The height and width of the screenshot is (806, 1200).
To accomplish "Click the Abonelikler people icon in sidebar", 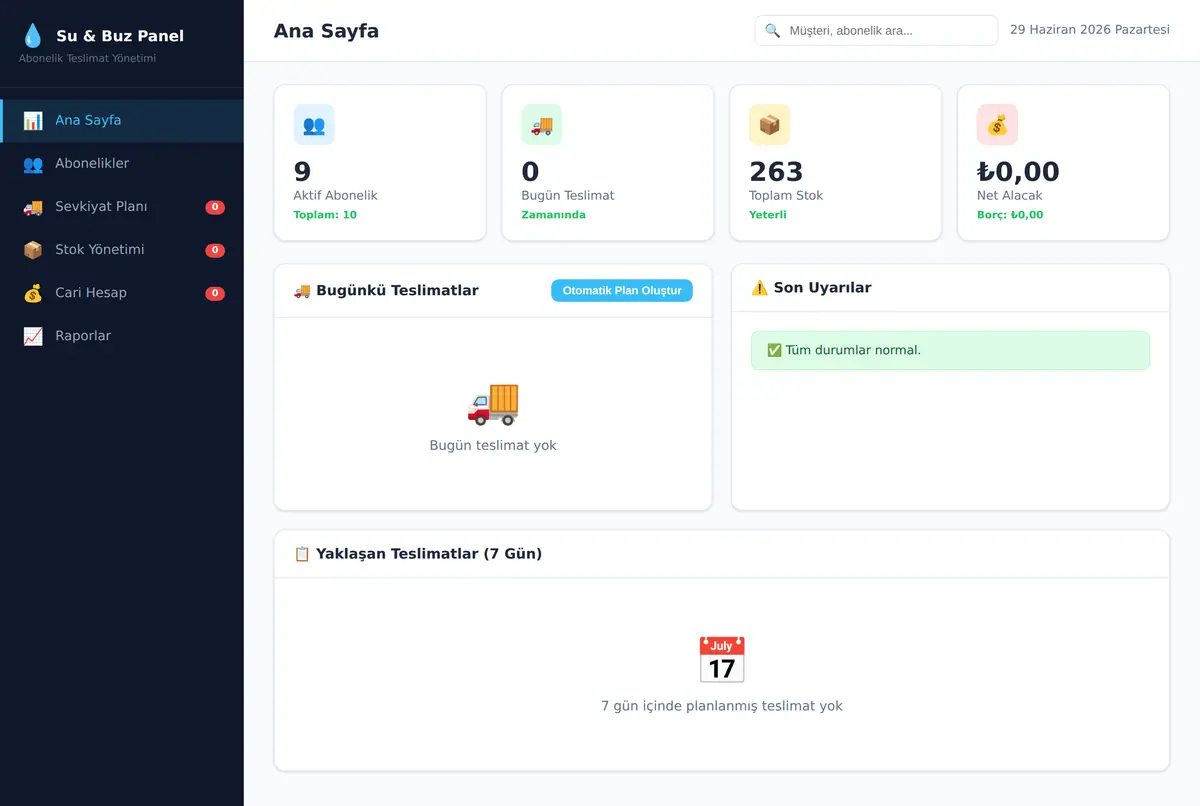I will 33,164.
